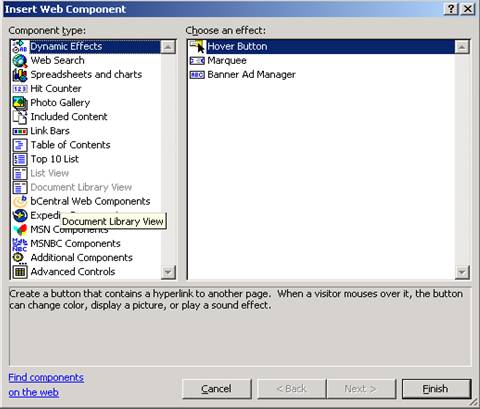Select Additional Components in the list

tap(73, 258)
